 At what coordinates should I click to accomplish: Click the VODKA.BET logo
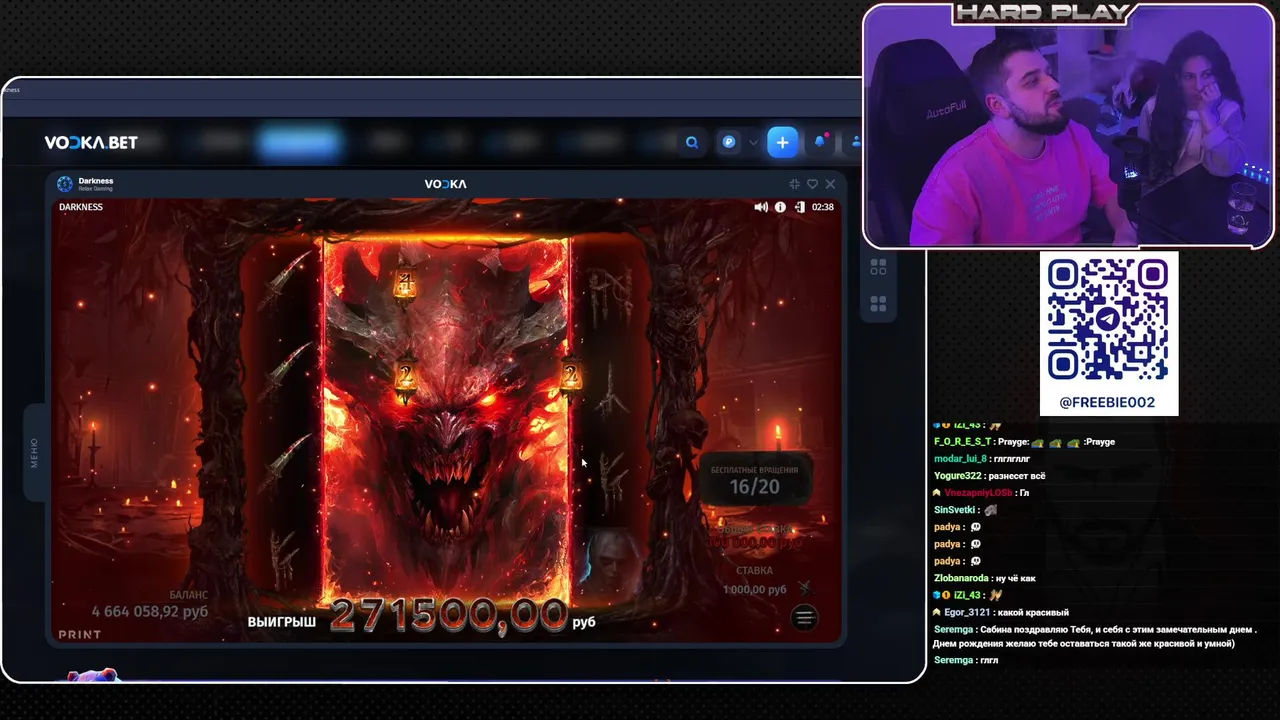coord(91,143)
